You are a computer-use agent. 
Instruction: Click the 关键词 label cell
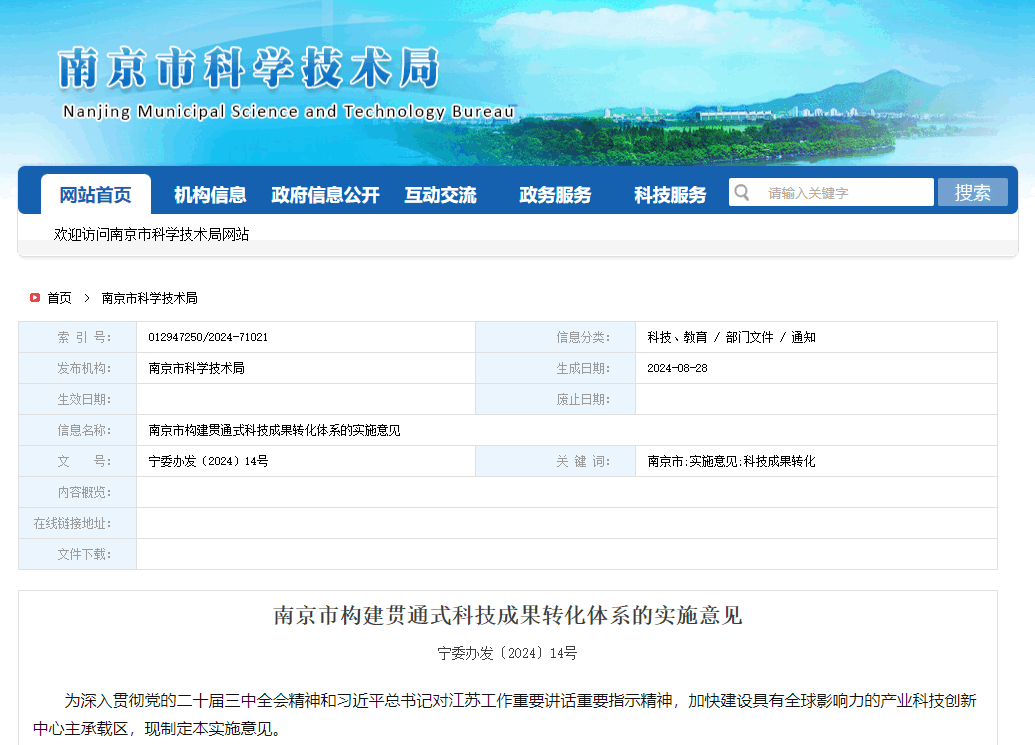pos(555,461)
